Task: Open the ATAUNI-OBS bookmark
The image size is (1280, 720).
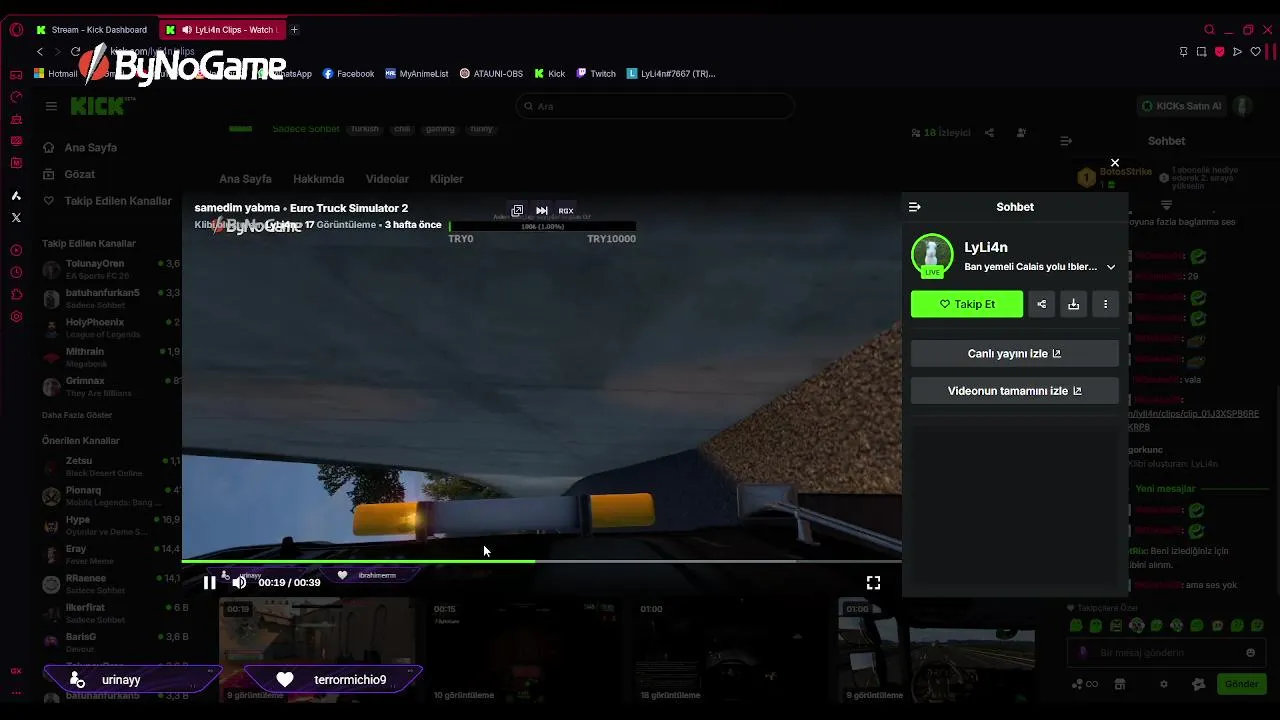Action: (x=491, y=74)
